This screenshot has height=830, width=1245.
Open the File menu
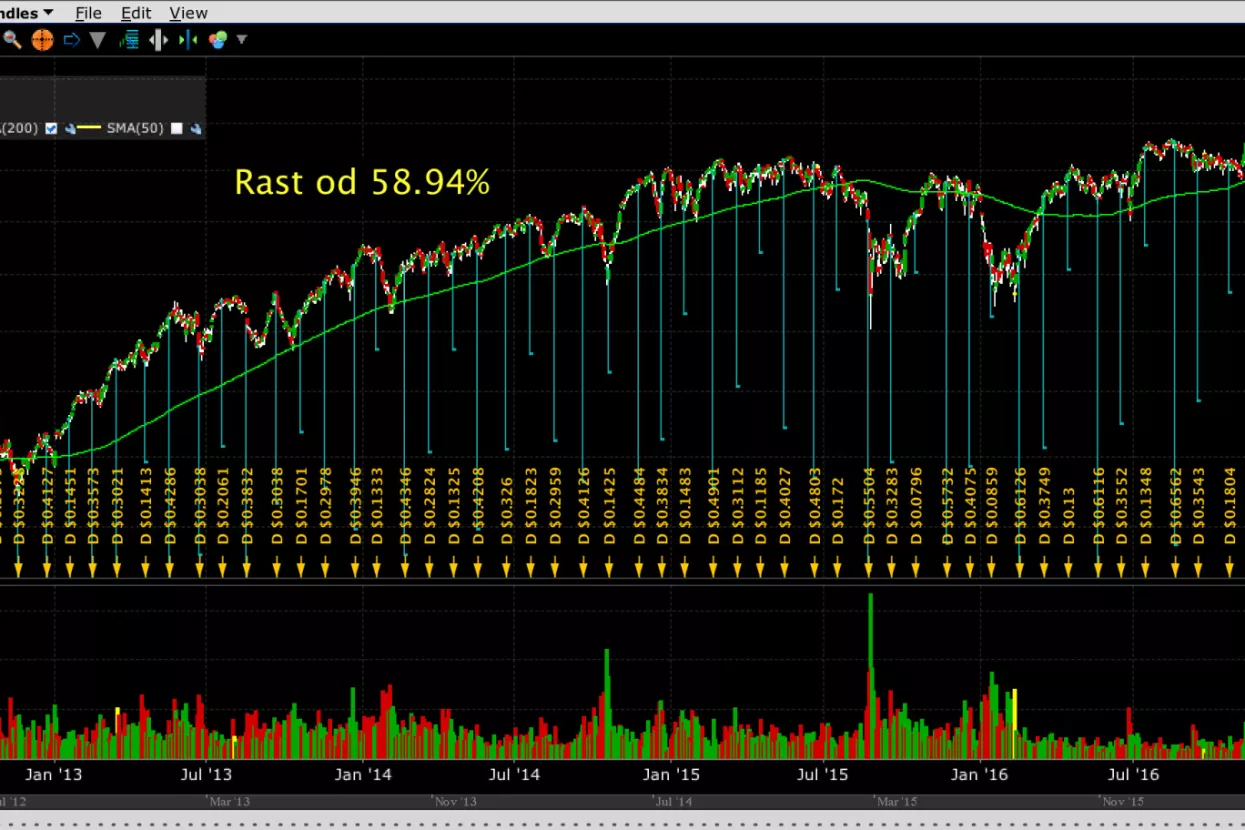point(88,13)
